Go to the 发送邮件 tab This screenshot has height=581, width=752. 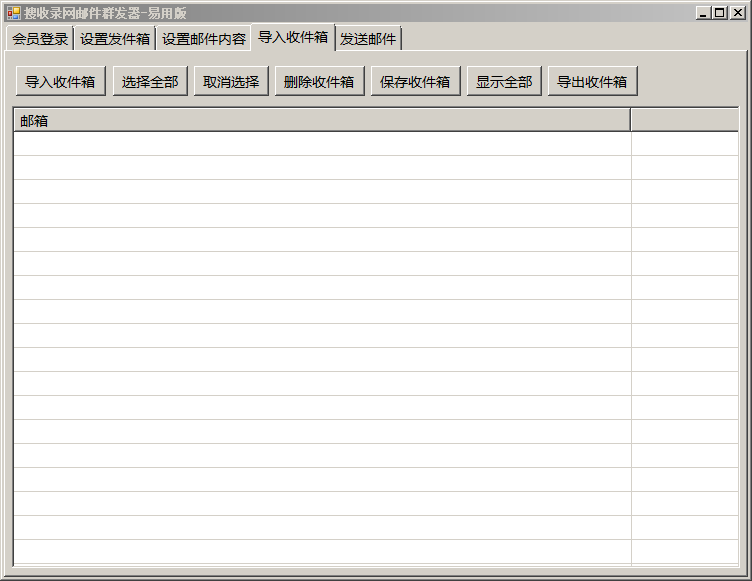point(368,39)
